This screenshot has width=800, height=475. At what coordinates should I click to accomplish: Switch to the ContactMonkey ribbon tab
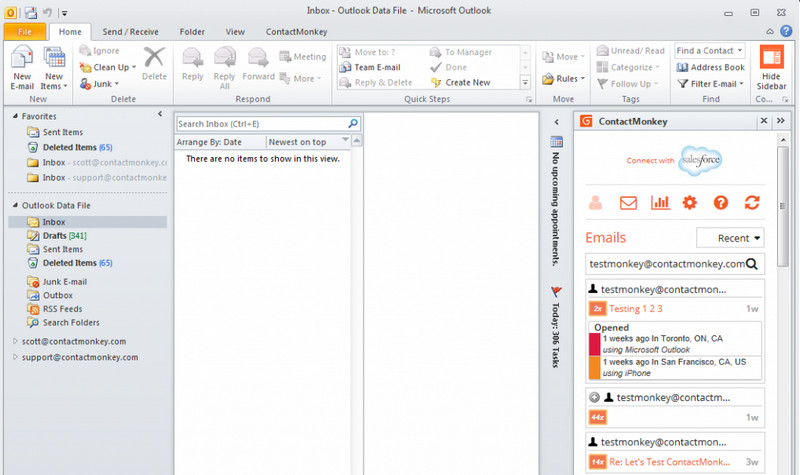(296, 32)
